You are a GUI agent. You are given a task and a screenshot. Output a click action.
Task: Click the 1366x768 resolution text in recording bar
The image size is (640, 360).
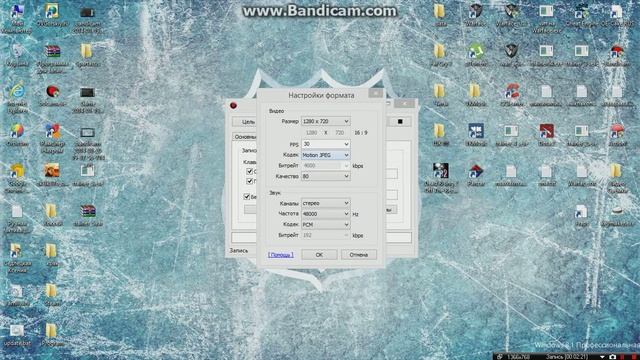point(518,357)
